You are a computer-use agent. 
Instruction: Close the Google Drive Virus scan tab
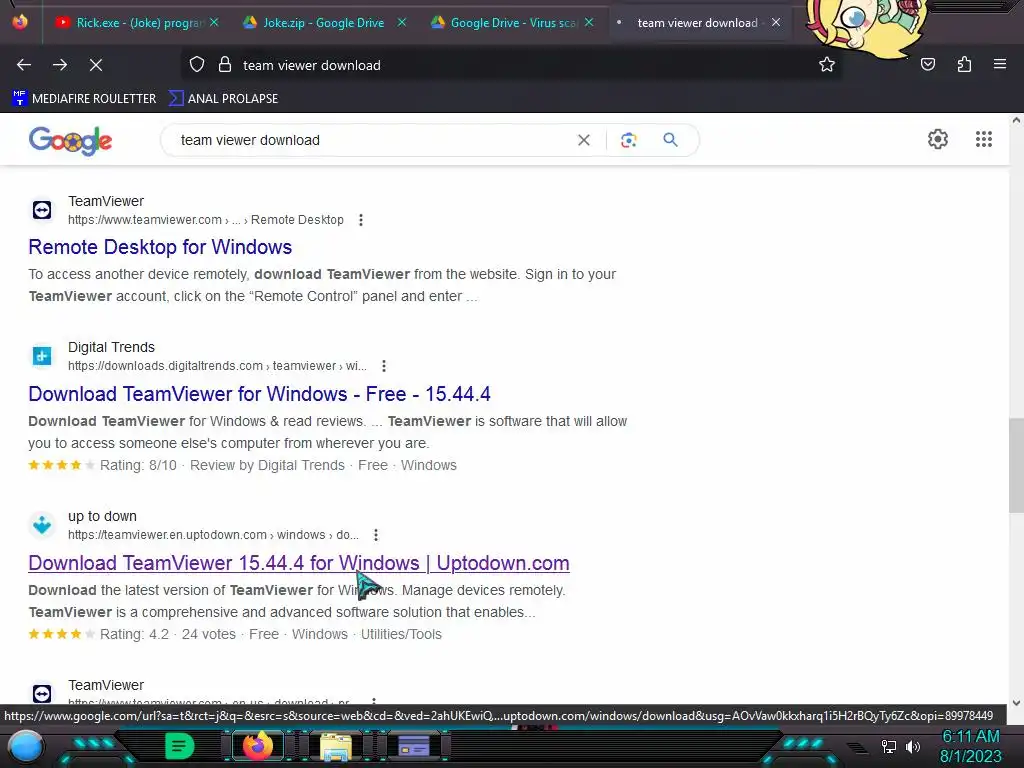click(589, 22)
